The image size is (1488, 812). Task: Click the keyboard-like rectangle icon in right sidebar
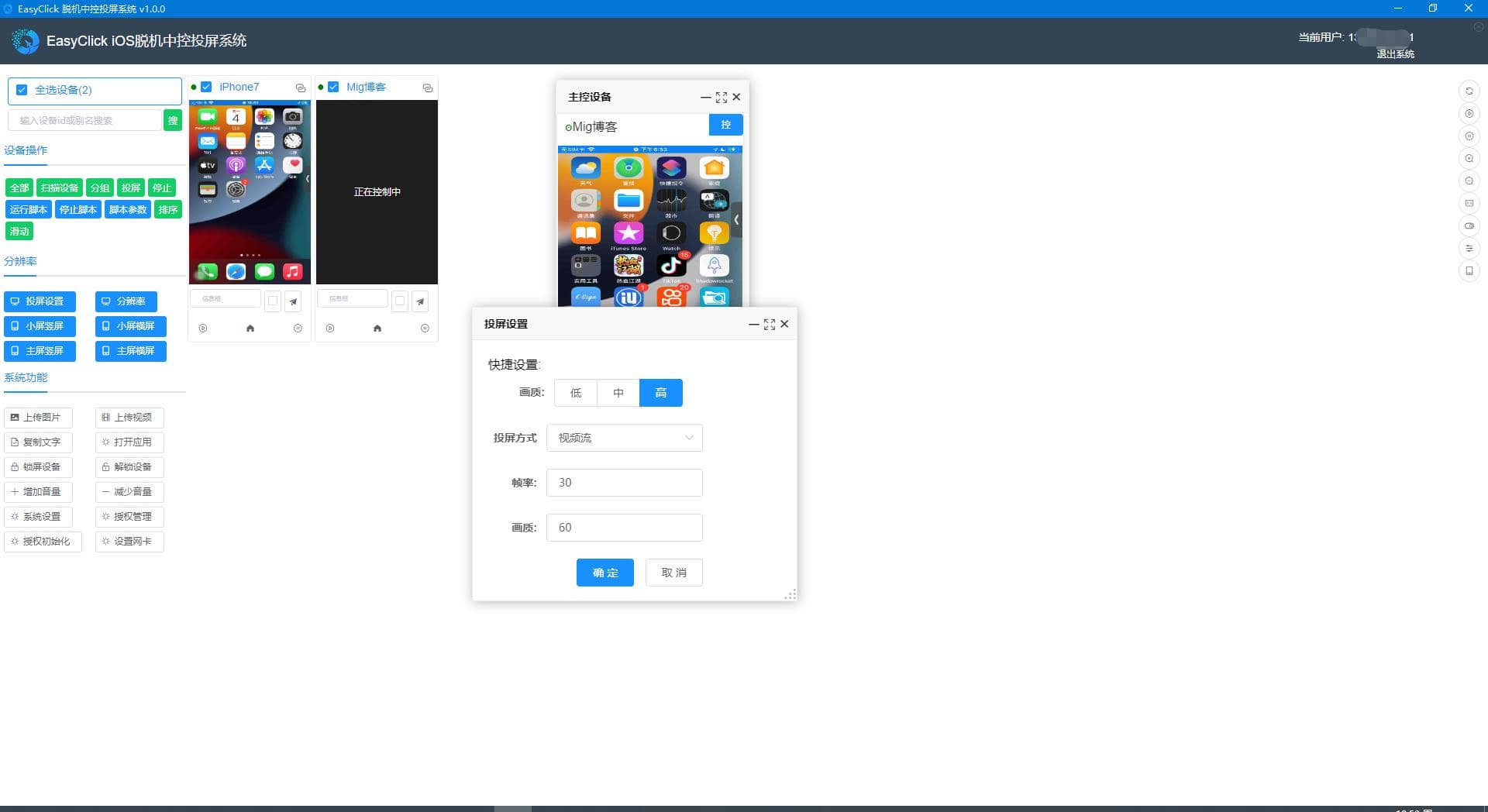[x=1469, y=204]
